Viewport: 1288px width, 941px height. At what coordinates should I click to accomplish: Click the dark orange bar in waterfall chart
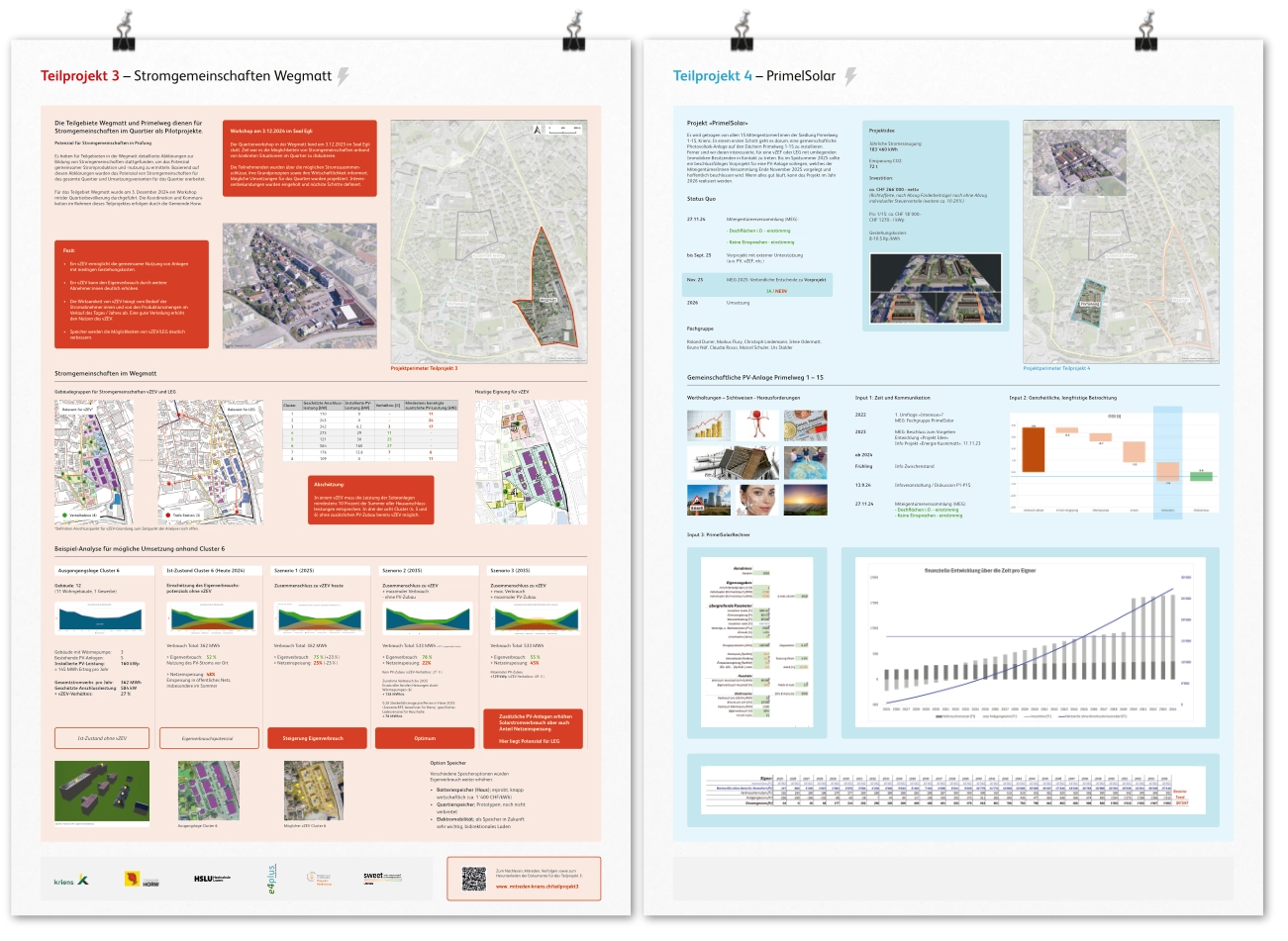click(x=1032, y=449)
